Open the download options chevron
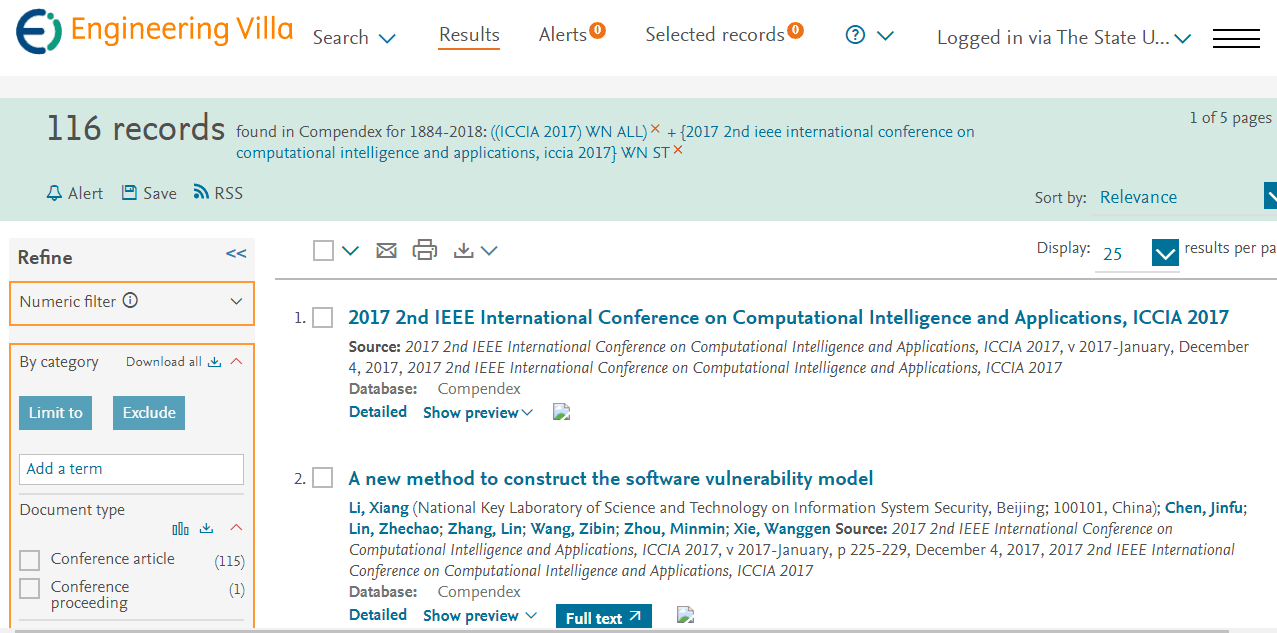1277x633 pixels. click(x=489, y=251)
